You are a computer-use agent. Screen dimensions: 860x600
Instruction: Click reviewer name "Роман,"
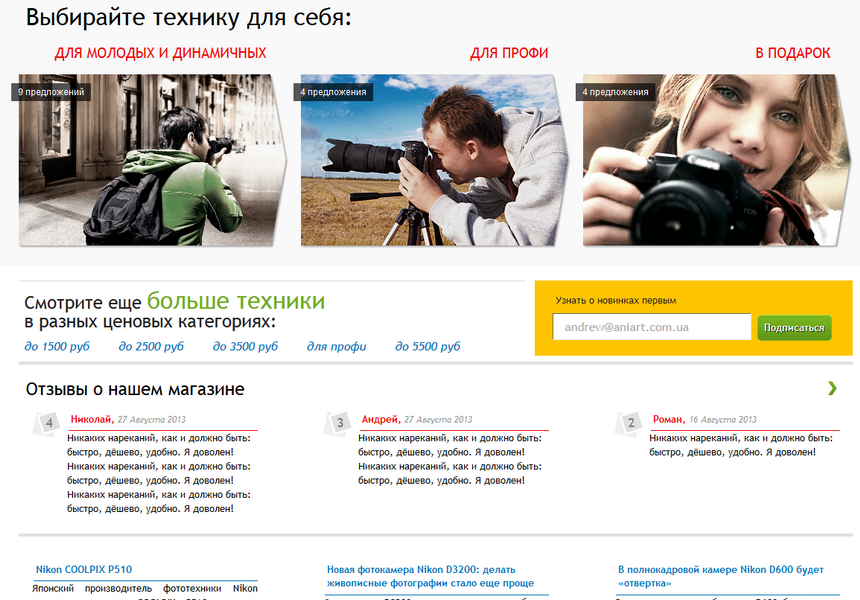tap(669, 420)
